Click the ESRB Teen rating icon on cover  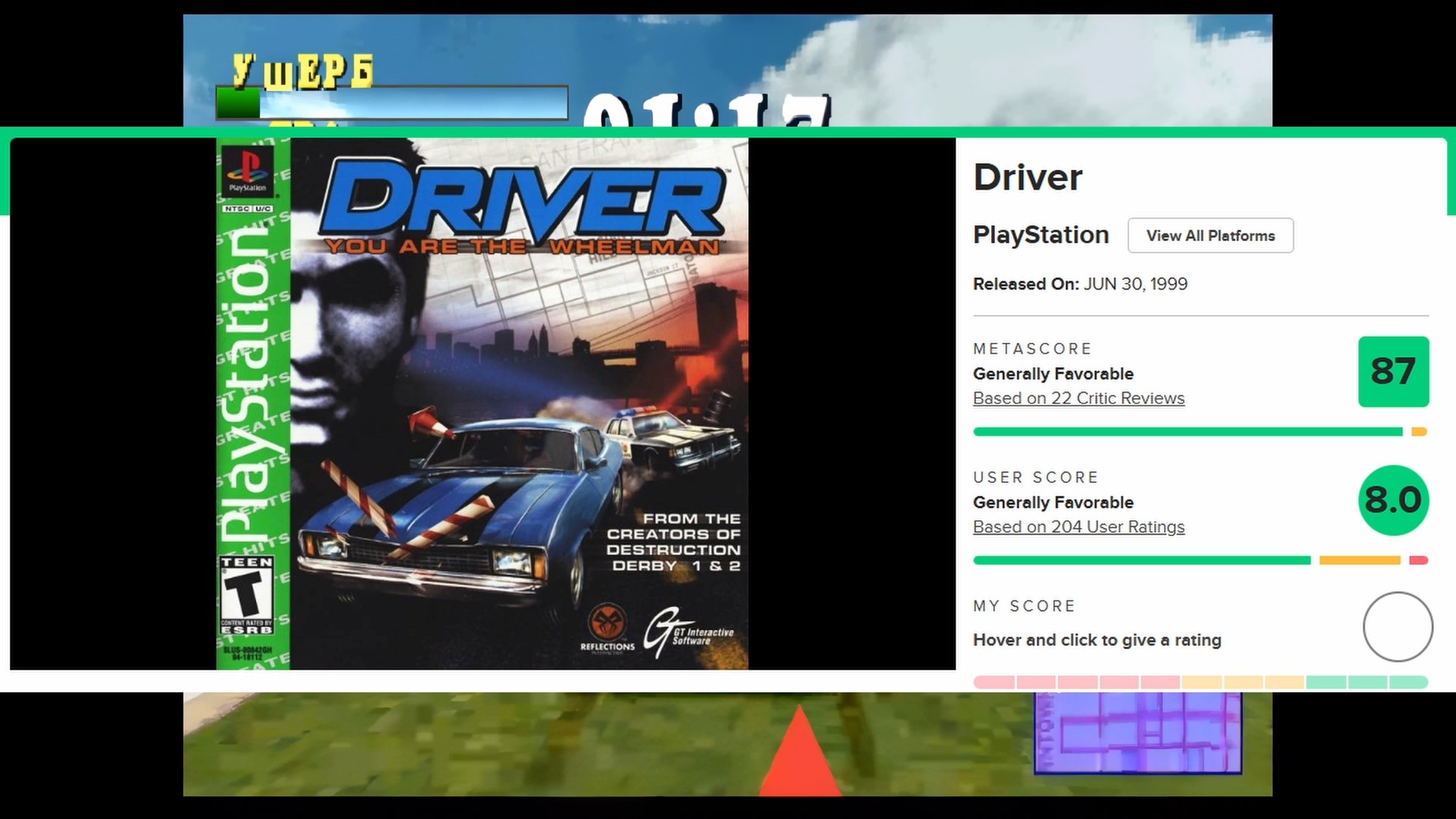246,595
